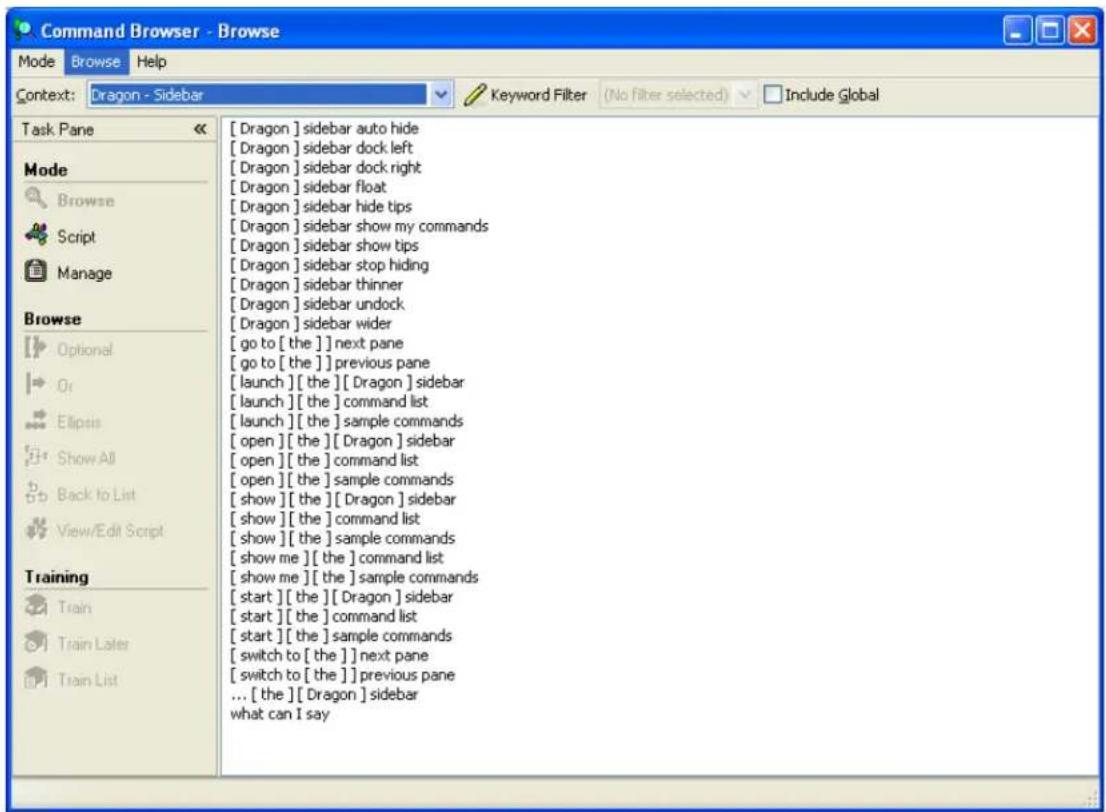
Task: Maximize the Command Browser window
Action: [x=1050, y=30]
